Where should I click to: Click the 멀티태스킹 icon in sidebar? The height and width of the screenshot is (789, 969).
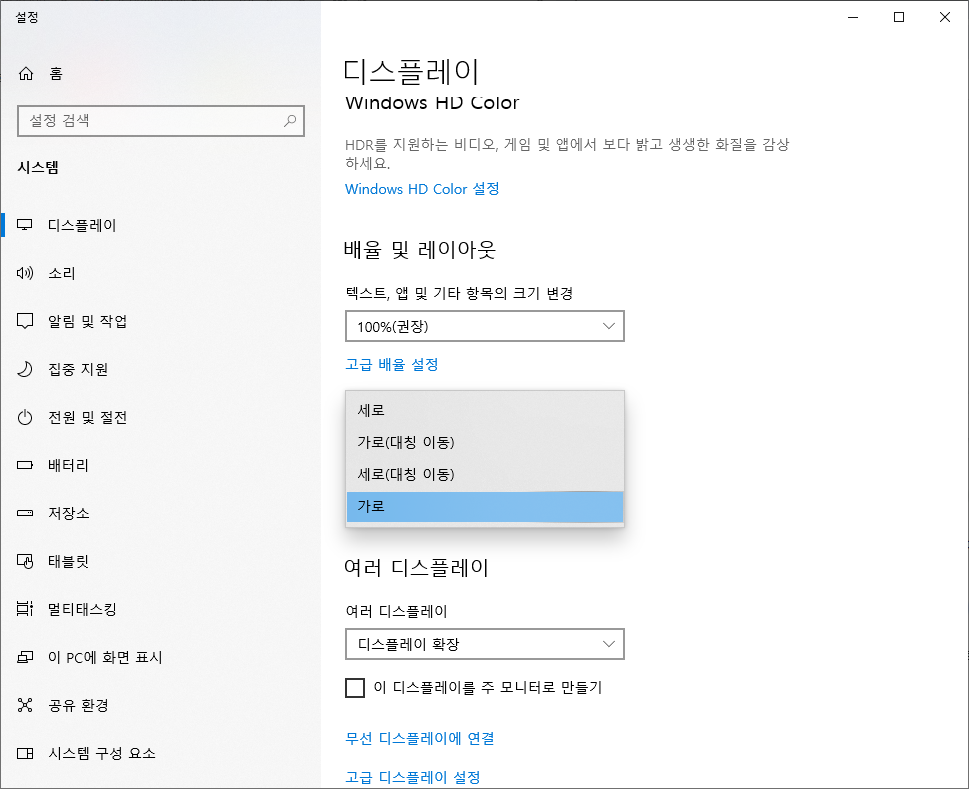25,609
